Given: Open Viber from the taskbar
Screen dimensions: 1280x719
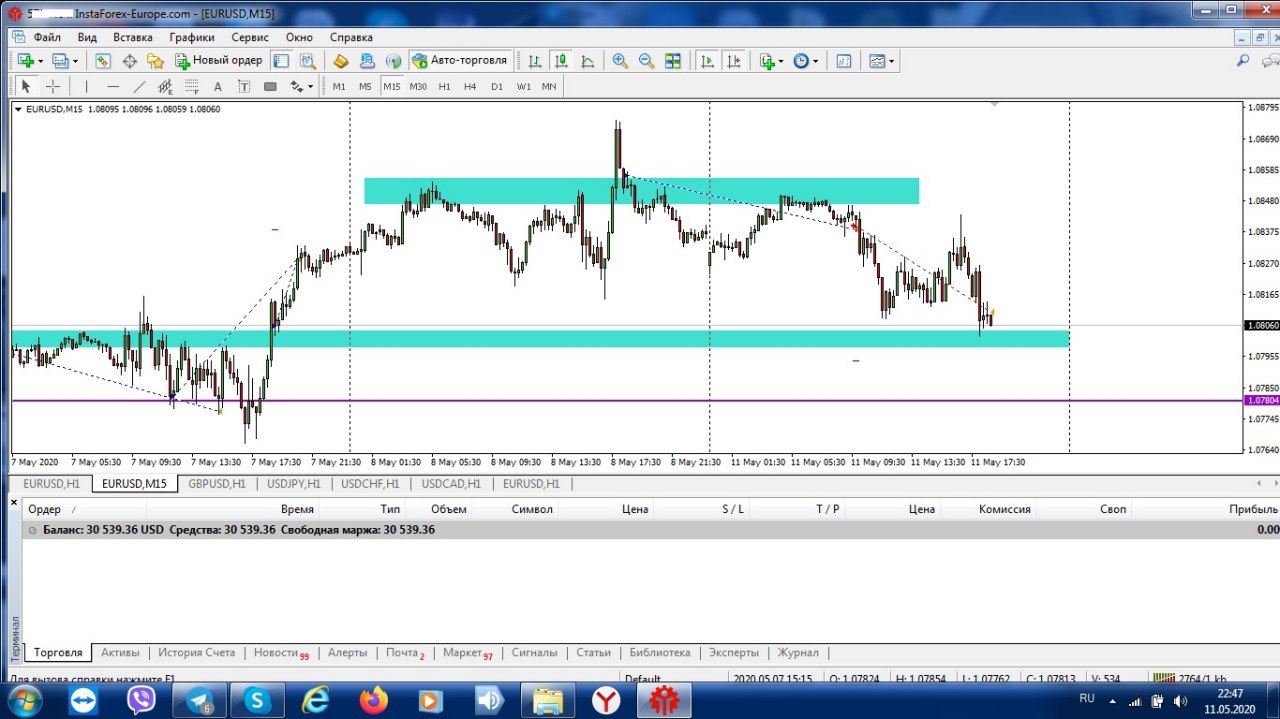Looking at the screenshot, I should pos(141,701).
